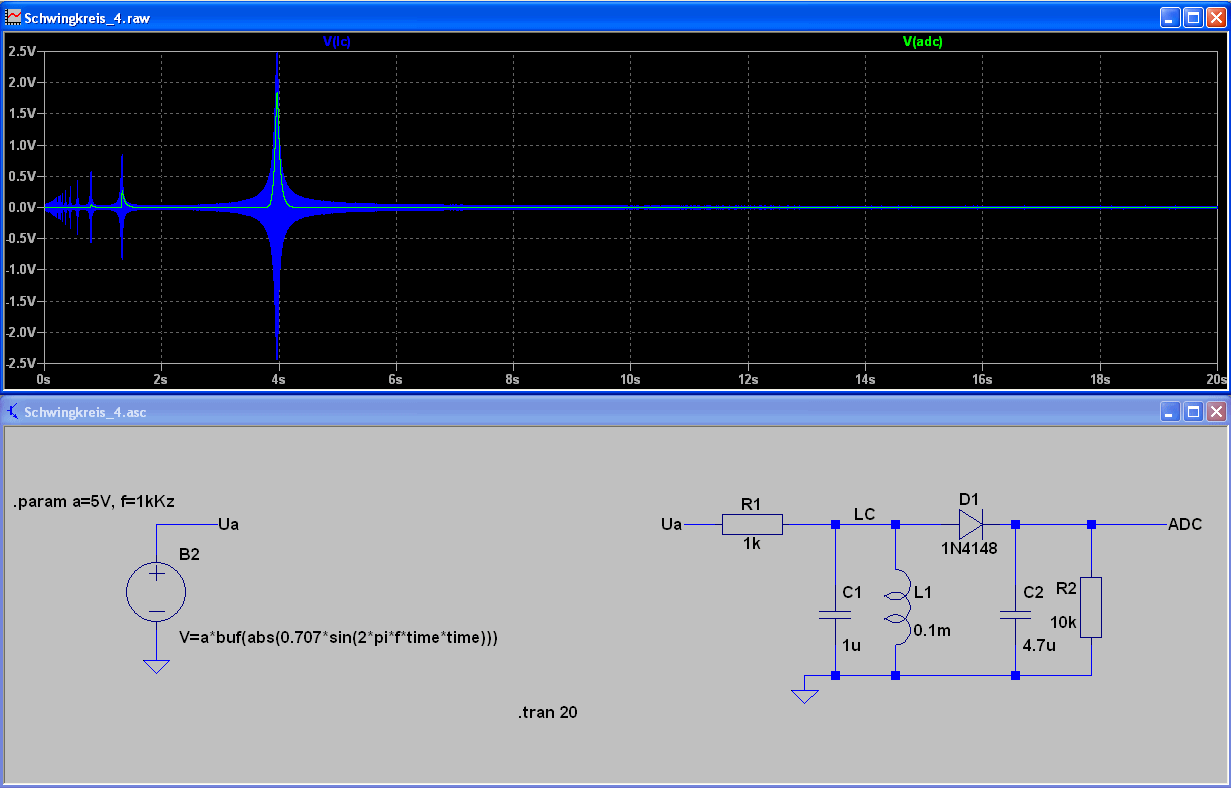Maximize the Schwingkreis_4.asc window
The width and height of the screenshot is (1231, 788).
1193,412
